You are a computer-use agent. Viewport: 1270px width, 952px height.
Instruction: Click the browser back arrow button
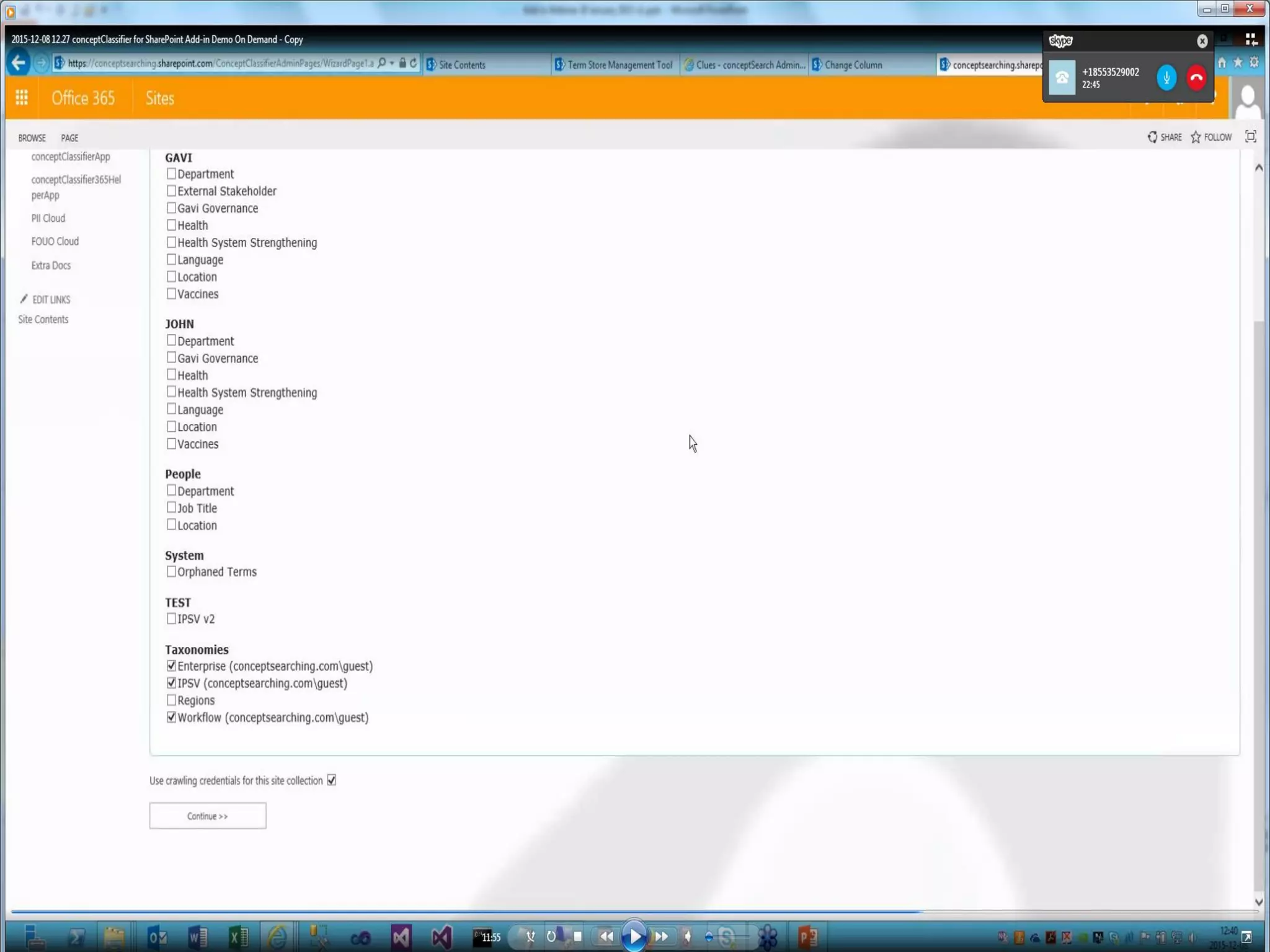tap(18, 63)
